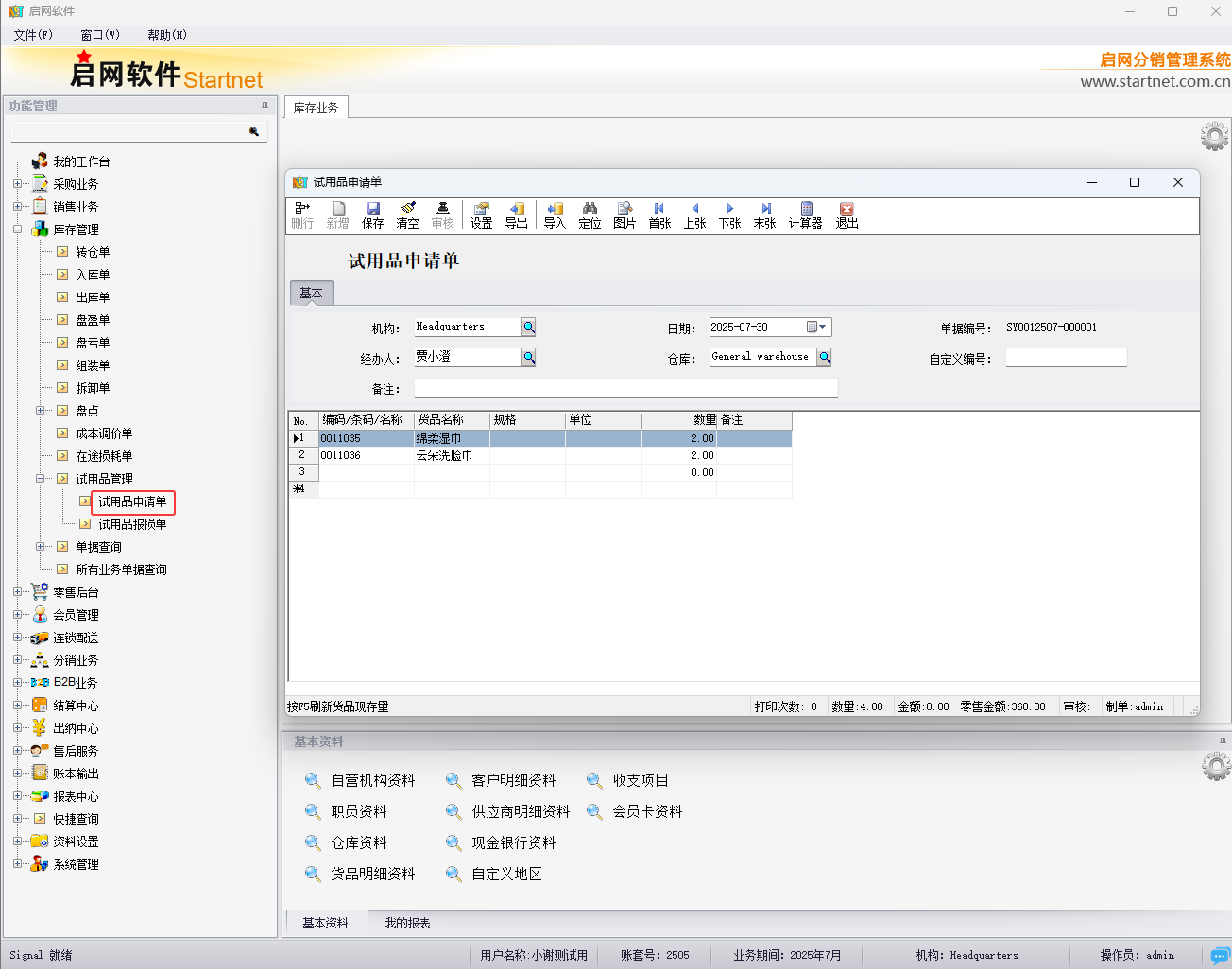Open the 计算器 calculator tool
The image size is (1232, 969).
[805, 215]
